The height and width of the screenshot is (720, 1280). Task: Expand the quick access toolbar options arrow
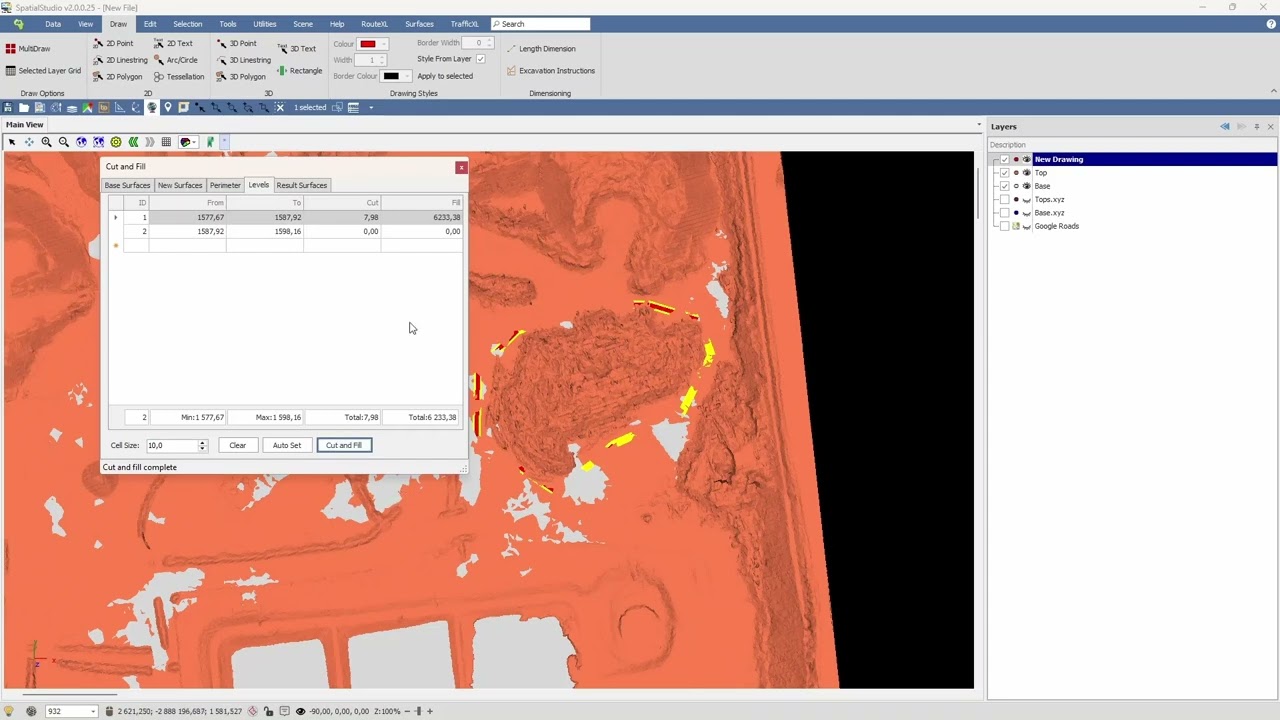click(x=371, y=108)
